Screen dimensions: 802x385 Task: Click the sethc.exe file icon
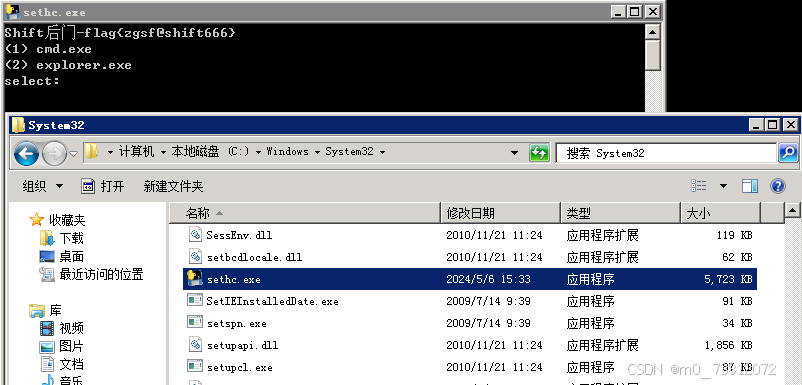195,278
